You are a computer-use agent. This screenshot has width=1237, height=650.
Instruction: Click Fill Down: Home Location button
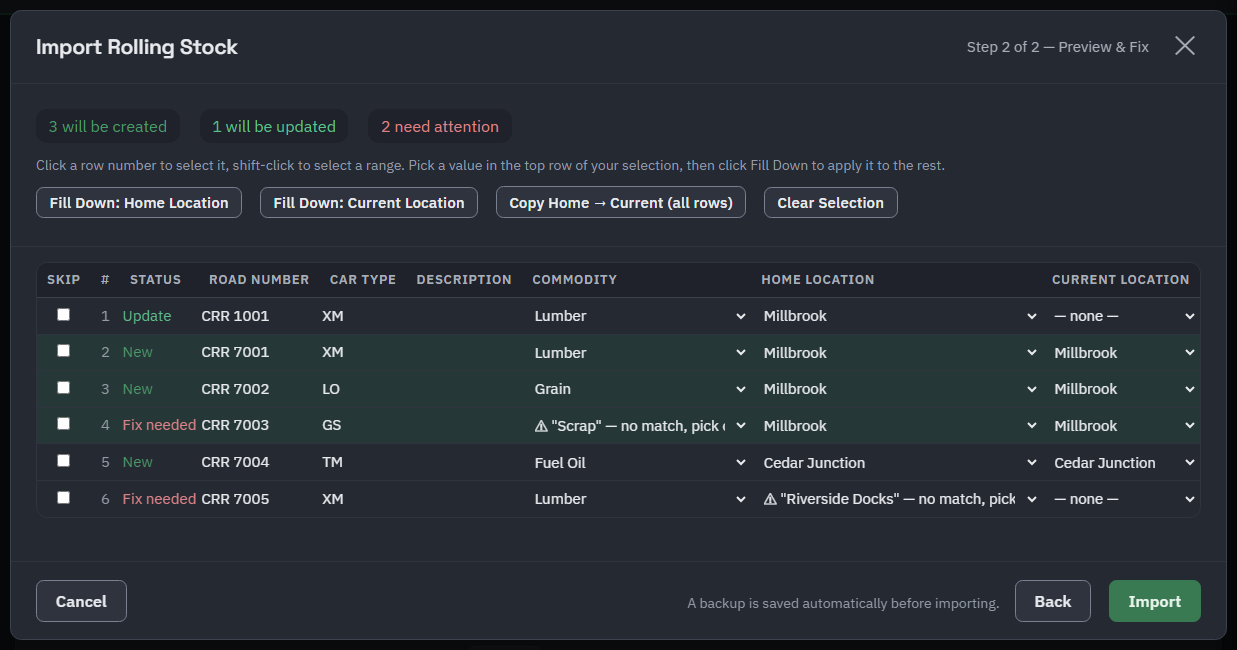[x=139, y=202]
